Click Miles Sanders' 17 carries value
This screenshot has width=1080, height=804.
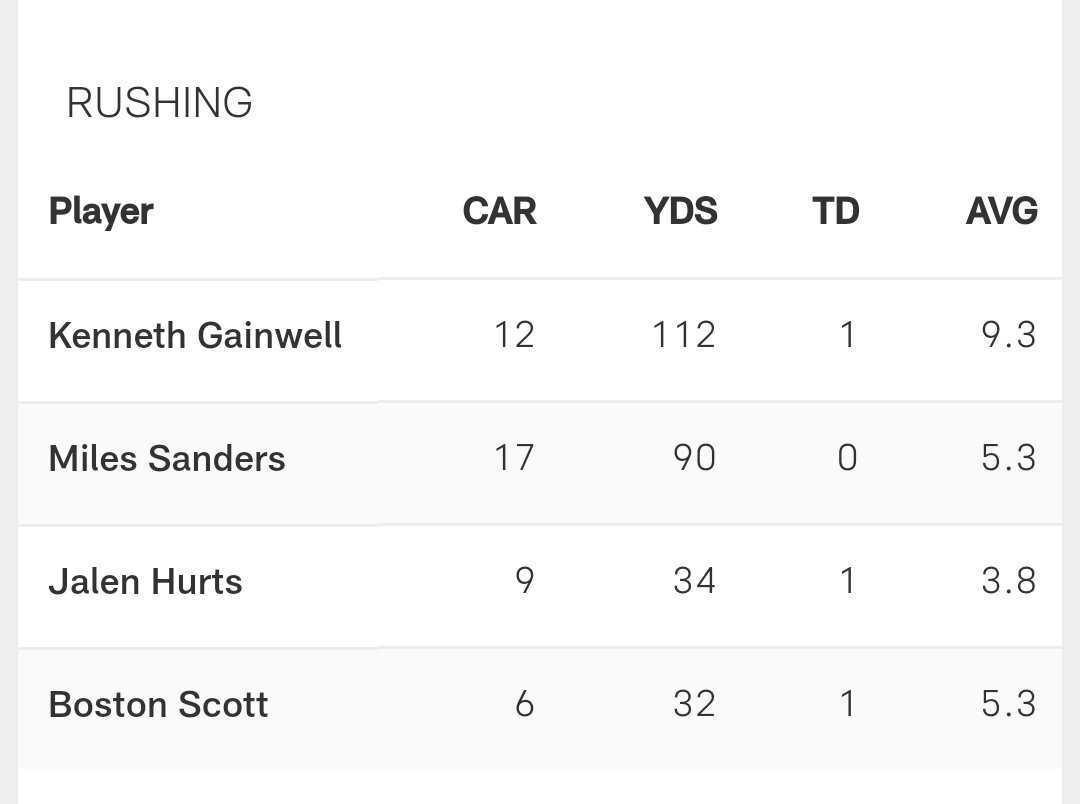514,458
